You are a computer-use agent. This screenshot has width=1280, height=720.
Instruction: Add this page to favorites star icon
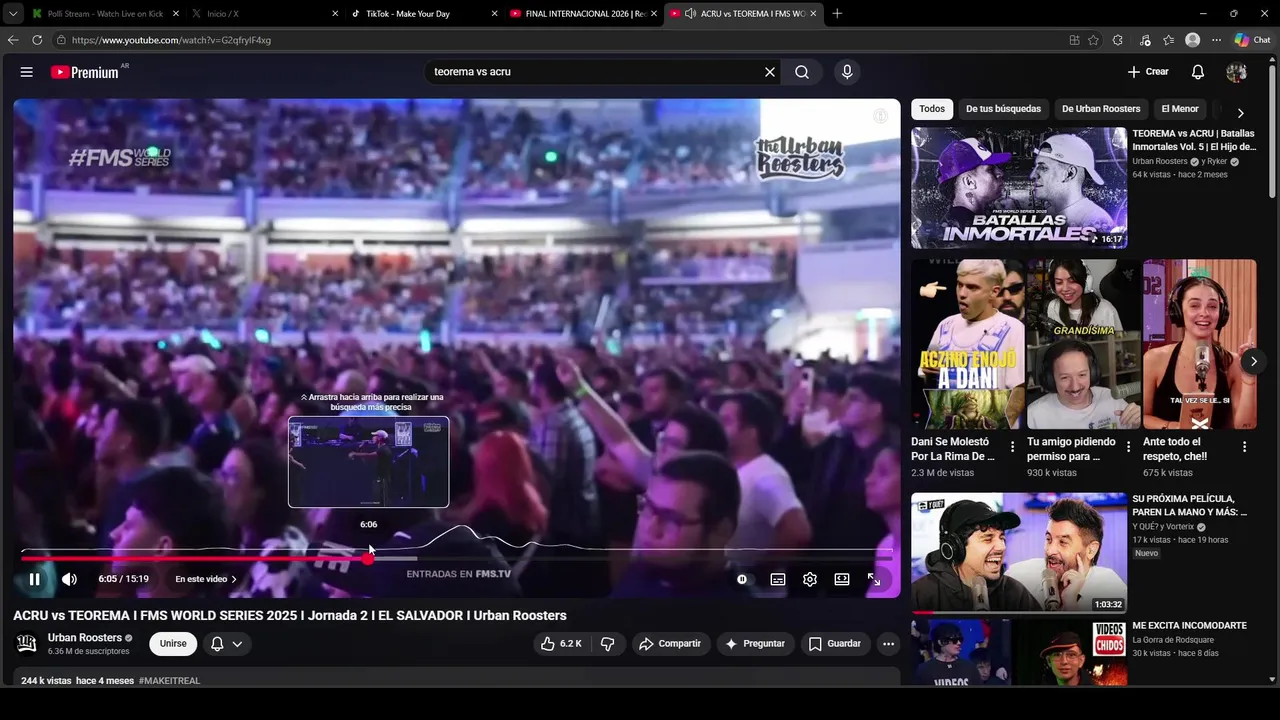coord(1093,40)
